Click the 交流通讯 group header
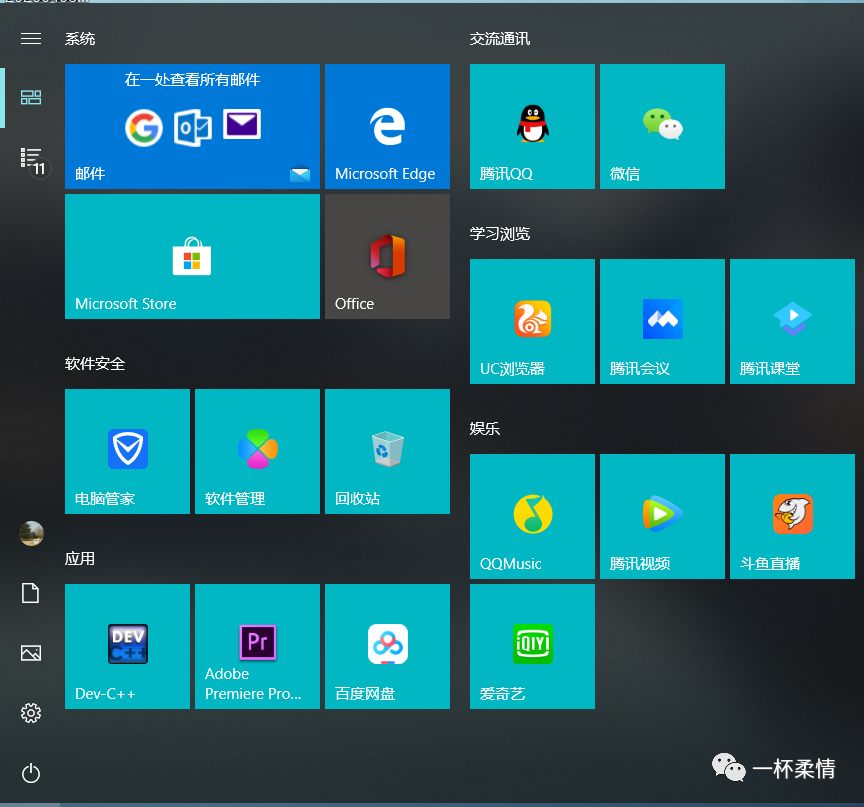The height and width of the screenshot is (807, 864). (x=500, y=39)
